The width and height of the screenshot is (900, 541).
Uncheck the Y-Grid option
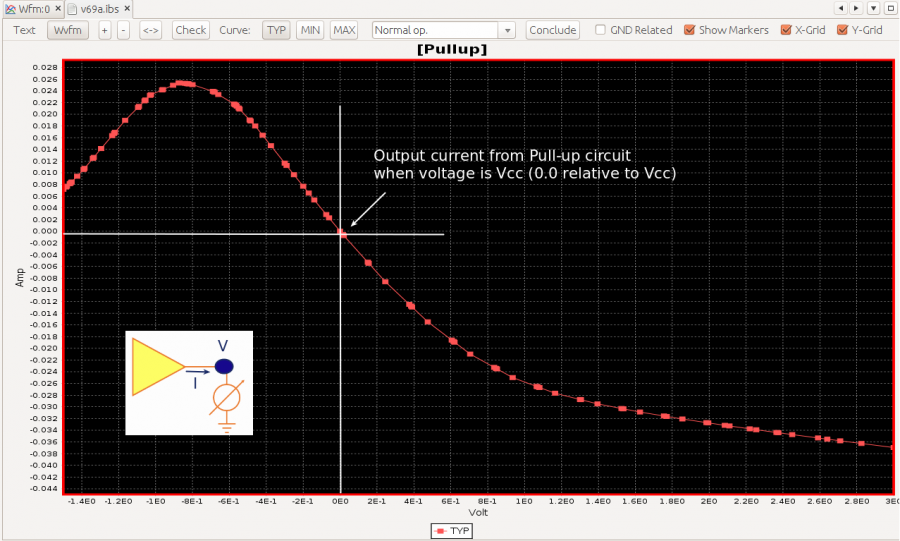coord(842,30)
